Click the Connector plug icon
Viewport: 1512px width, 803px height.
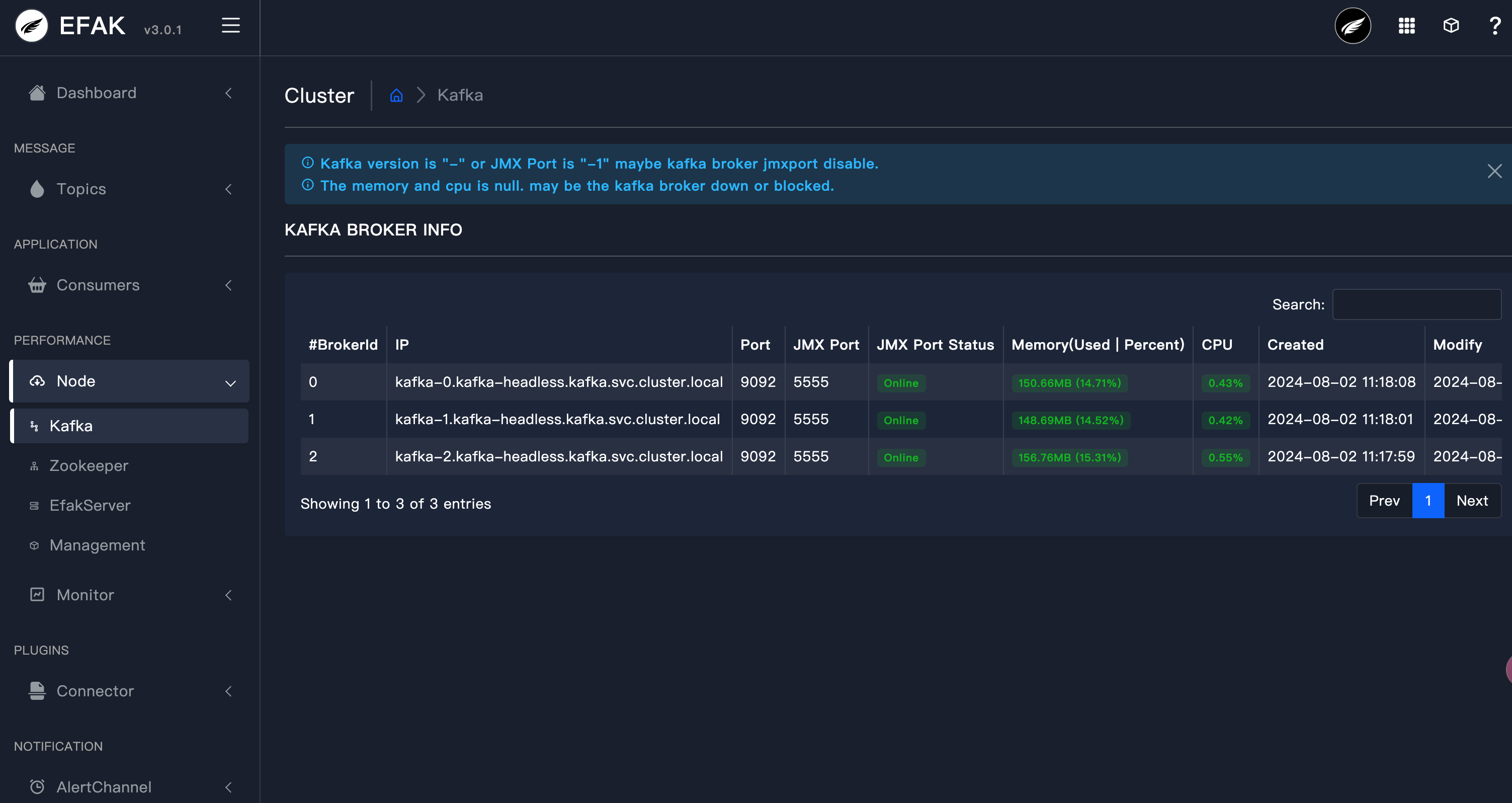[x=37, y=691]
